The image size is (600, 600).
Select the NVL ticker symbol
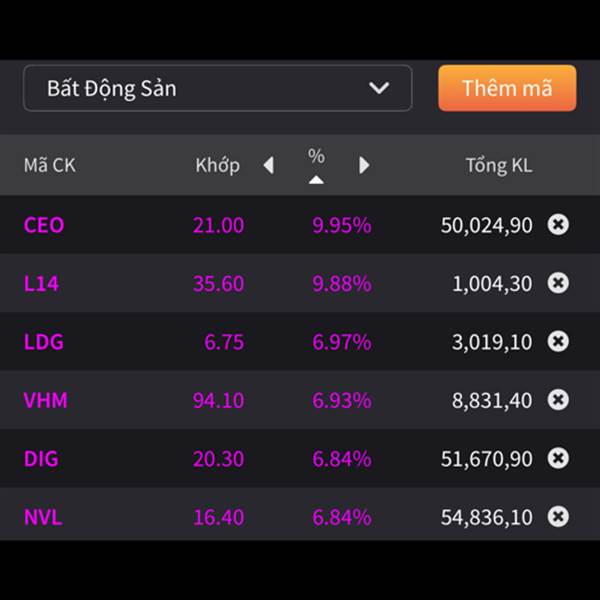click(x=43, y=517)
